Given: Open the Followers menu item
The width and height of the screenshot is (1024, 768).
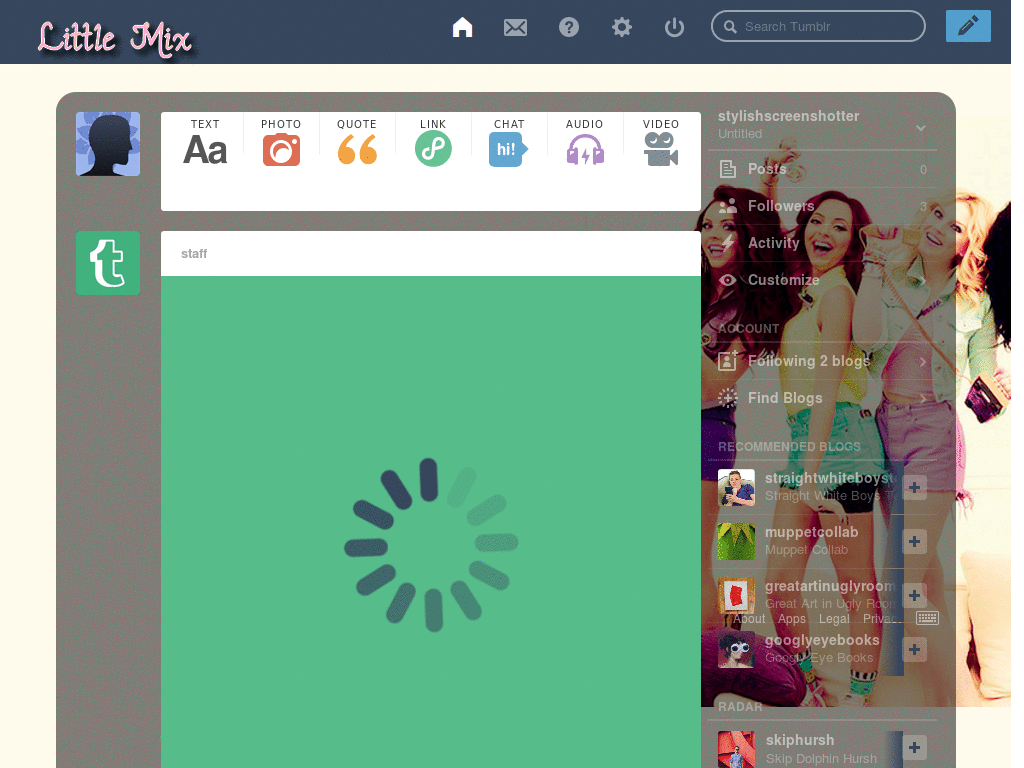Looking at the screenshot, I should (823, 206).
